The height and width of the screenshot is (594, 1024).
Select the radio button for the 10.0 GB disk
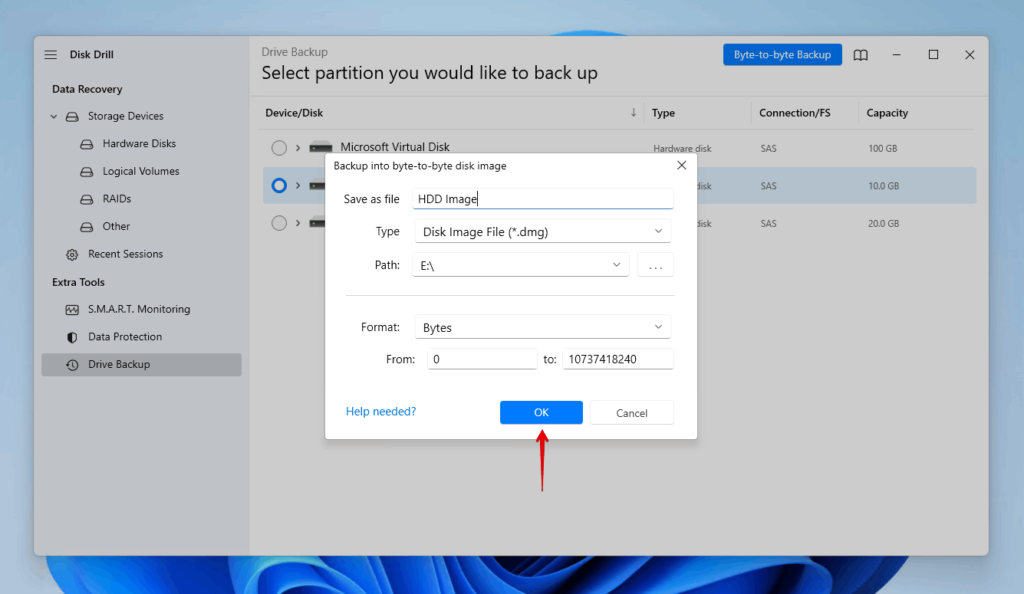click(x=278, y=185)
